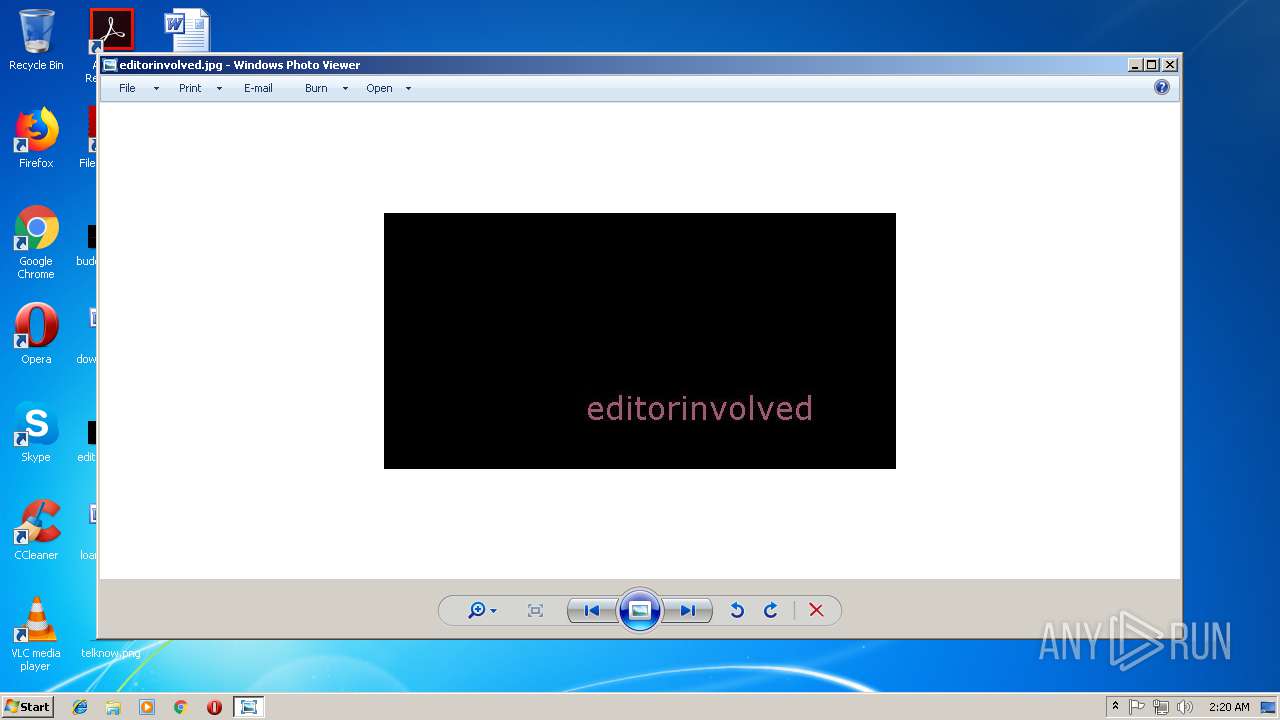The height and width of the screenshot is (720, 1280).
Task: Click the zoom magnifier button
Action: 482,610
